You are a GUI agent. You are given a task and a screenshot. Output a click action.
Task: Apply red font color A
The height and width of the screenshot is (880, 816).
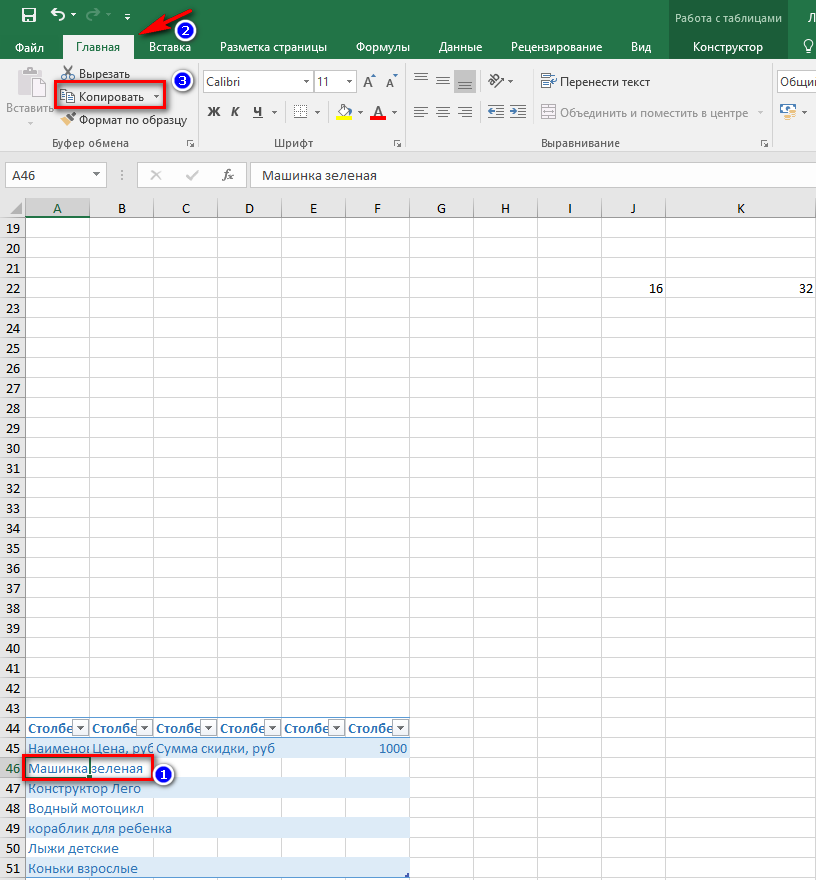(378, 112)
